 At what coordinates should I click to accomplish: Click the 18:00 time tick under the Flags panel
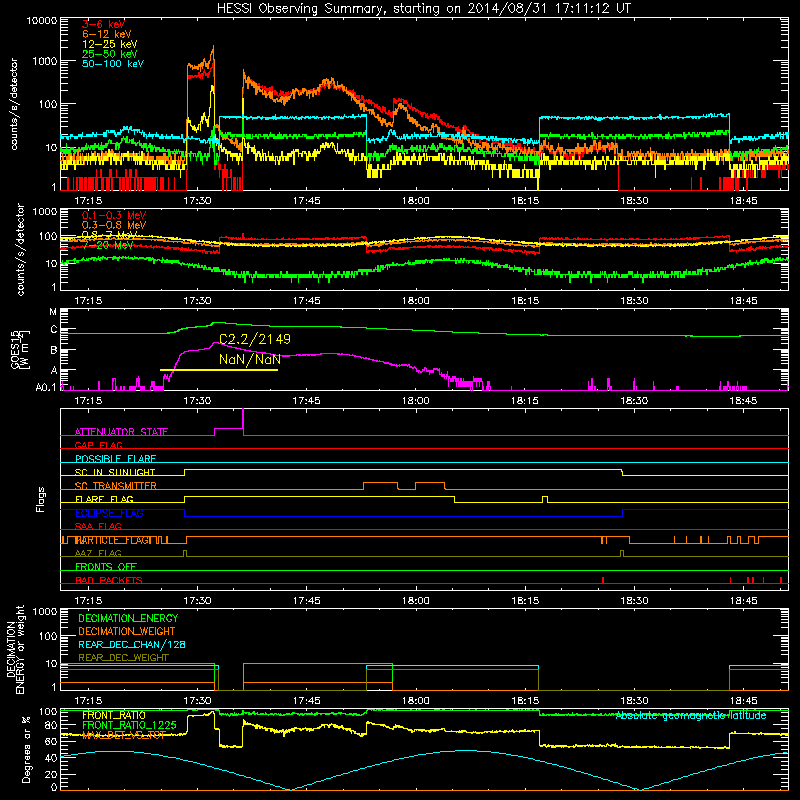(415, 600)
